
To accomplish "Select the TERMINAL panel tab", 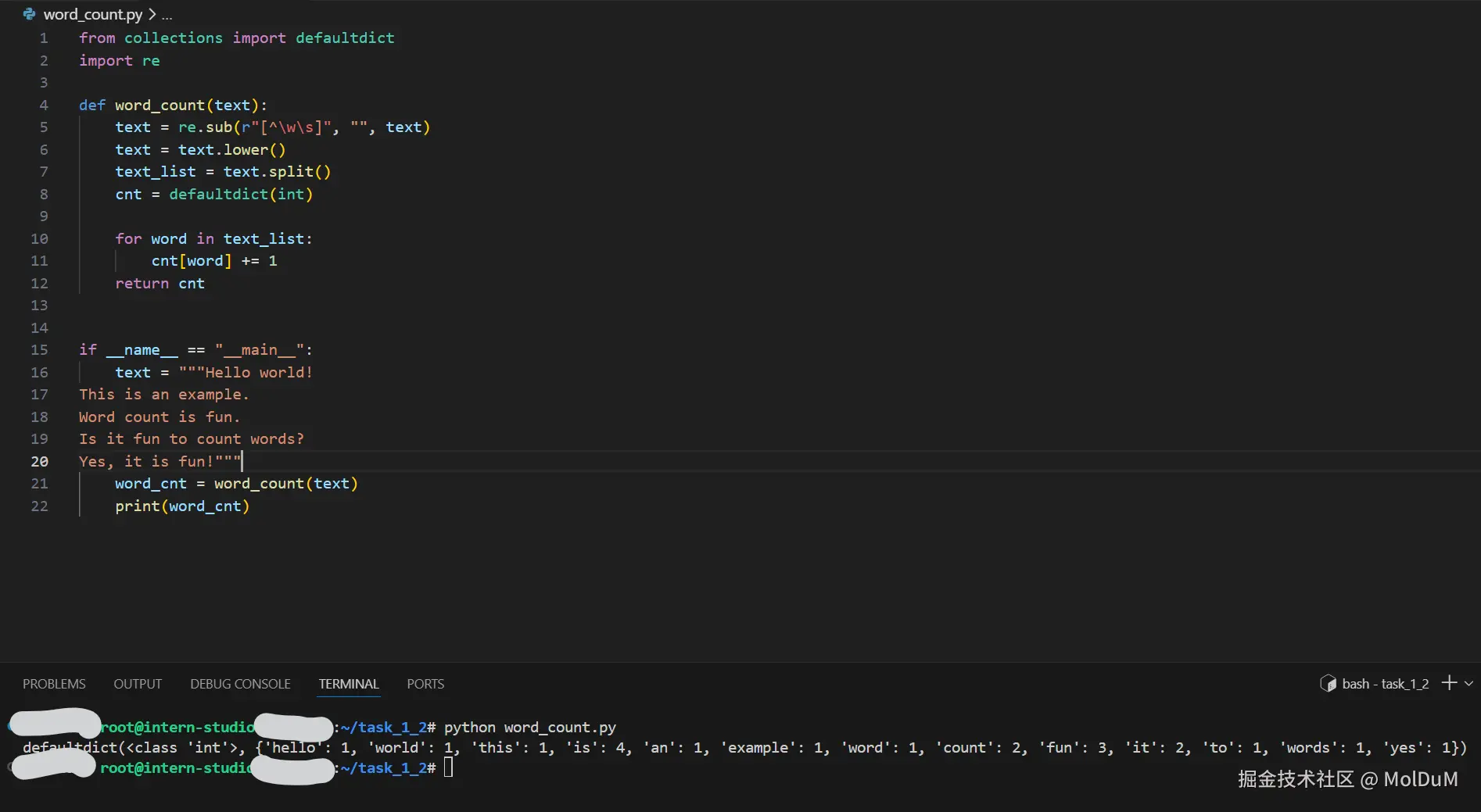I will (348, 684).
